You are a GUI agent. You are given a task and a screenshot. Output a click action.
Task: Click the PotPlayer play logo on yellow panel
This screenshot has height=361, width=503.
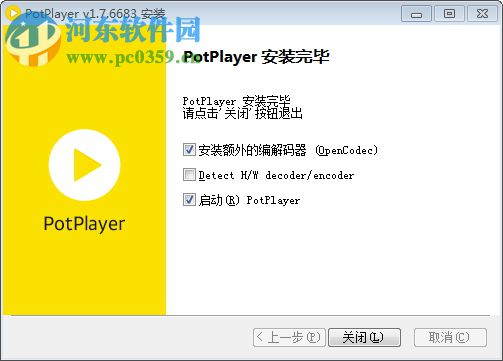pyautogui.click(x=84, y=165)
